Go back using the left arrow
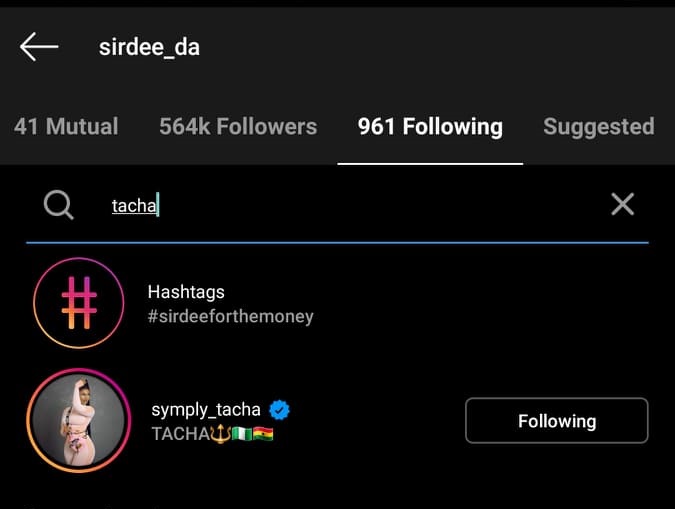The image size is (675, 509). (39, 47)
